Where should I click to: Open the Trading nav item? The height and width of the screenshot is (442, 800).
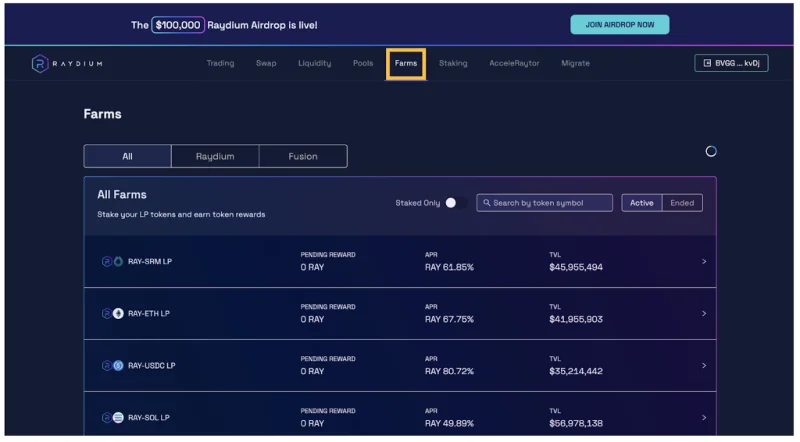[220, 63]
